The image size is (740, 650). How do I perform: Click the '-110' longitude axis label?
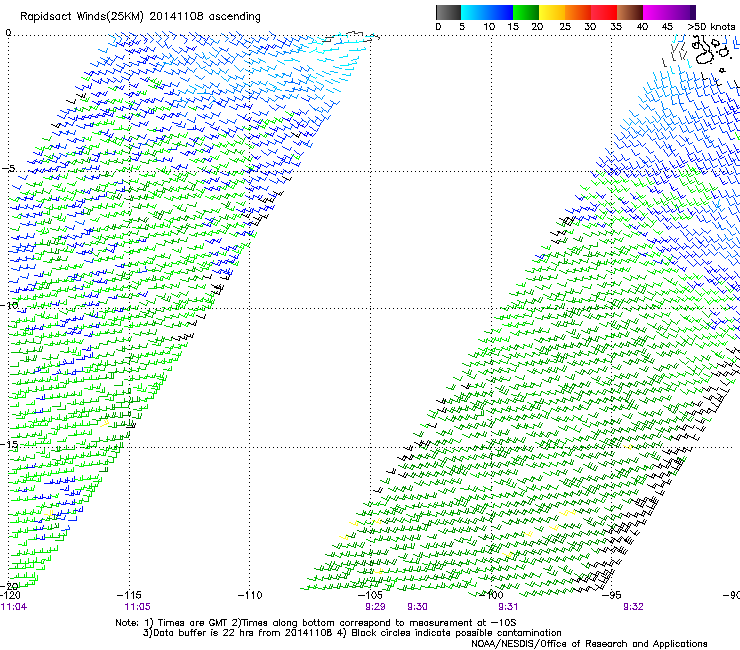[250, 595]
